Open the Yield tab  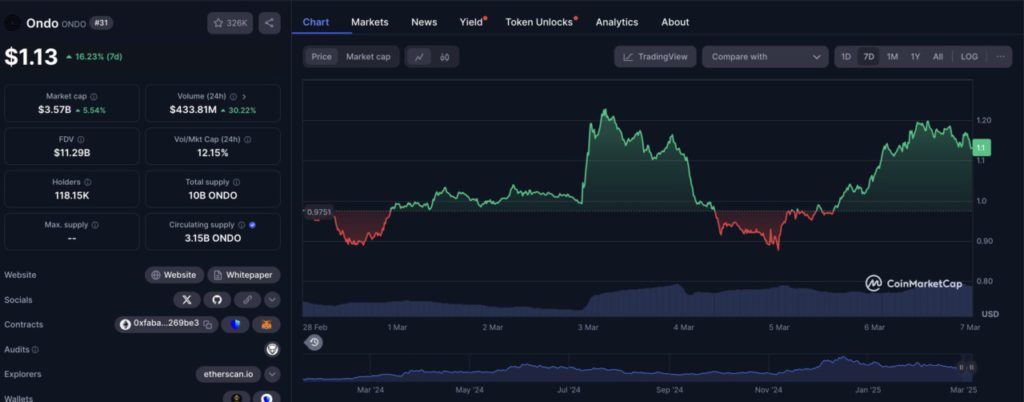point(472,22)
